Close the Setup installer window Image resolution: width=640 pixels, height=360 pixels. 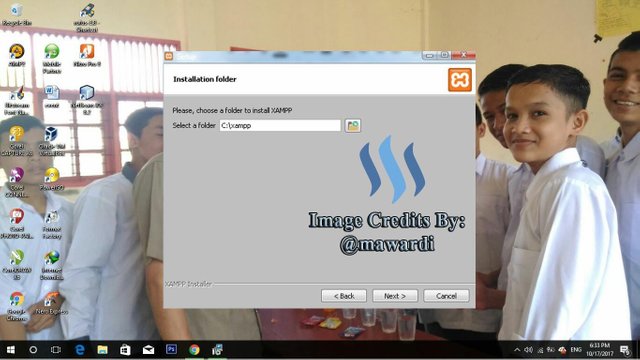pos(463,55)
